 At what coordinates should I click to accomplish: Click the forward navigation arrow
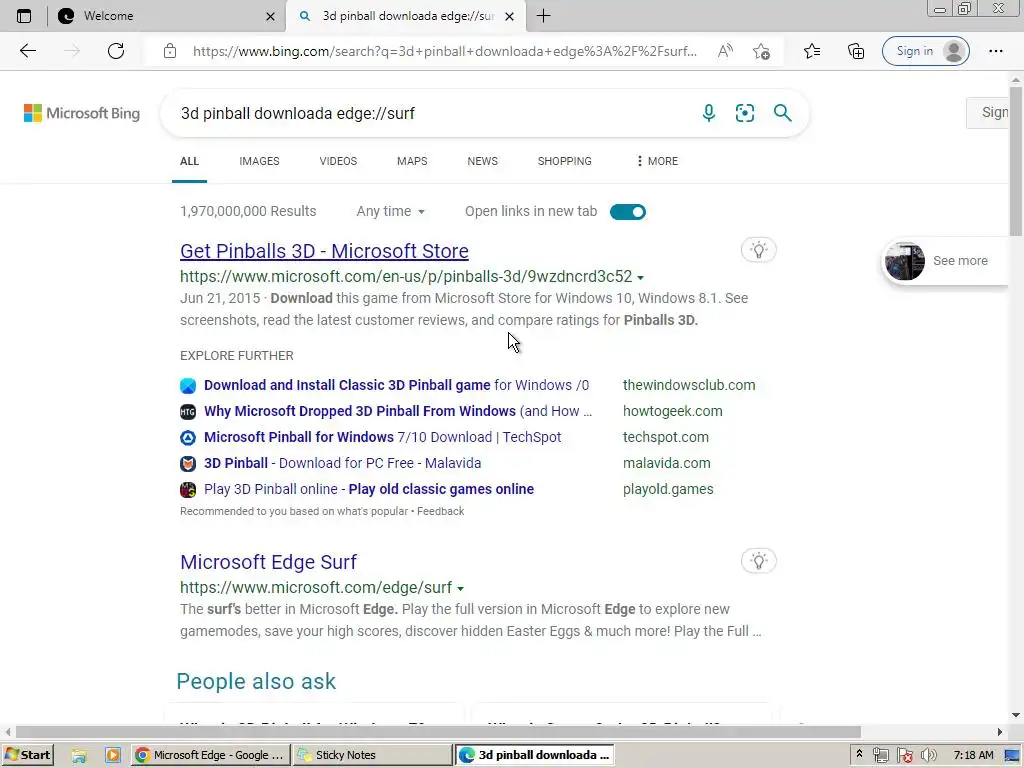point(72,51)
